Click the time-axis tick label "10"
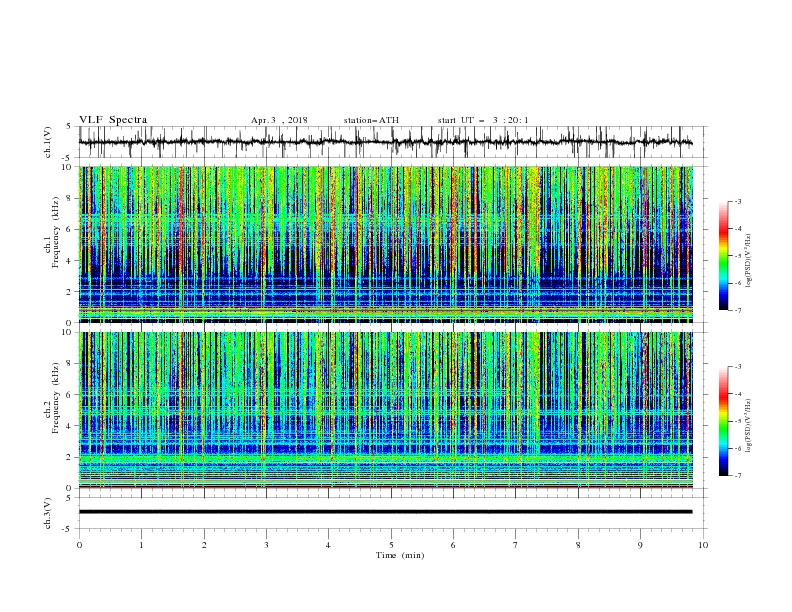This screenshot has width=792, height=612. 703,545
